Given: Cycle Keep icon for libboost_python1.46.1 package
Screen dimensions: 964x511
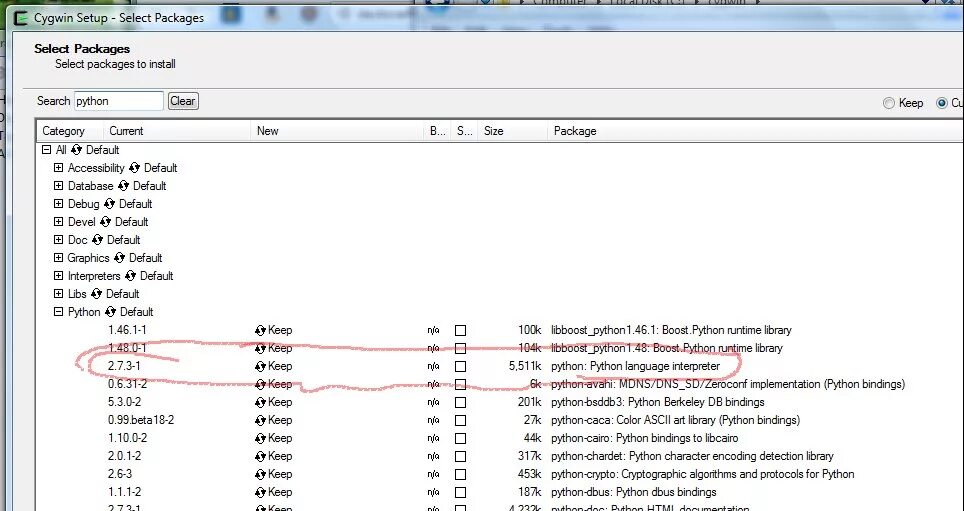Looking at the screenshot, I should tap(260, 330).
